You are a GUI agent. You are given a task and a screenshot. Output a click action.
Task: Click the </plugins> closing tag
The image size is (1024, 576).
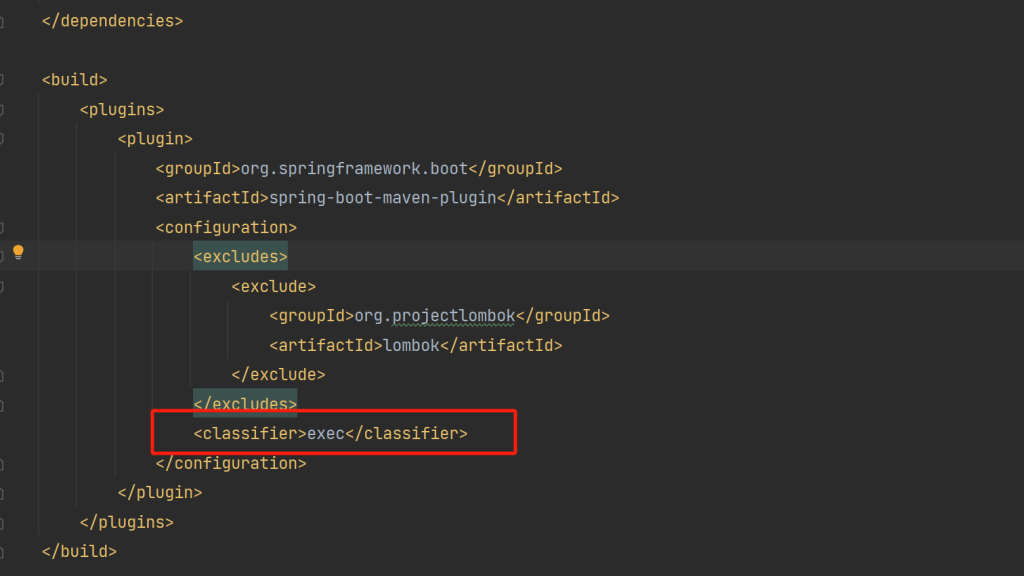[x=127, y=522]
